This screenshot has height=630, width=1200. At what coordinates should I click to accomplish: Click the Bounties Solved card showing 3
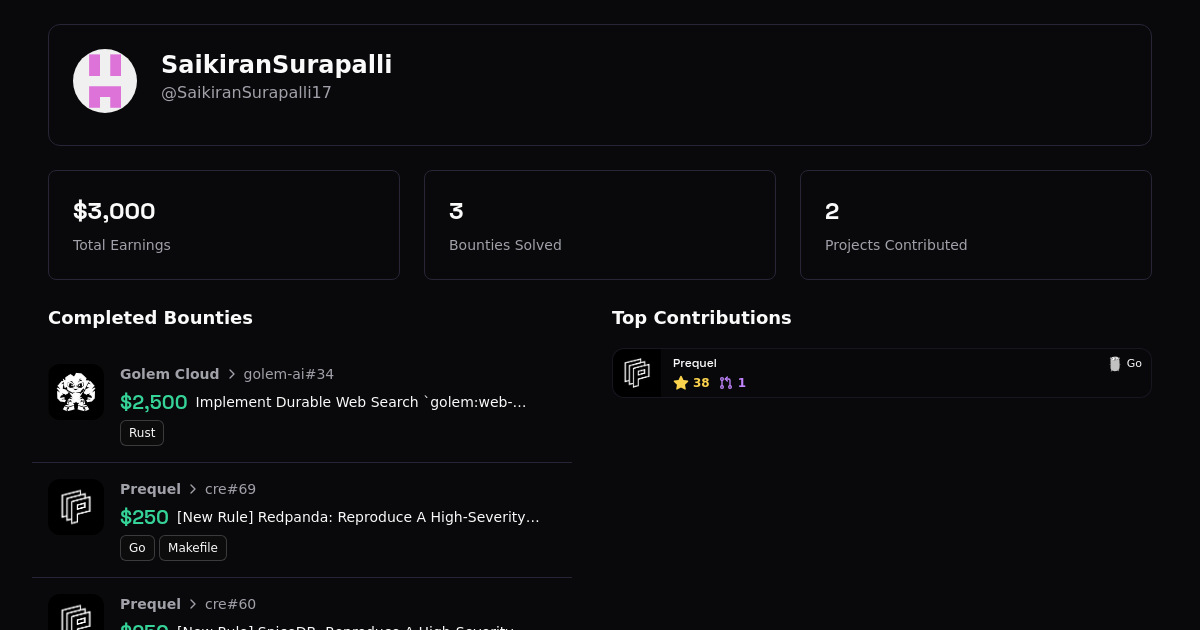click(x=600, y=224)
